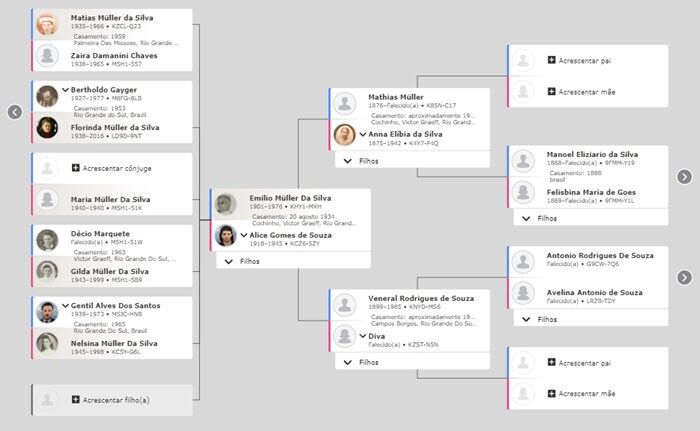Select Gilda Müller Da Silva's name
The height and width of the screenshot is (431, 700).
tap(110, 271)
